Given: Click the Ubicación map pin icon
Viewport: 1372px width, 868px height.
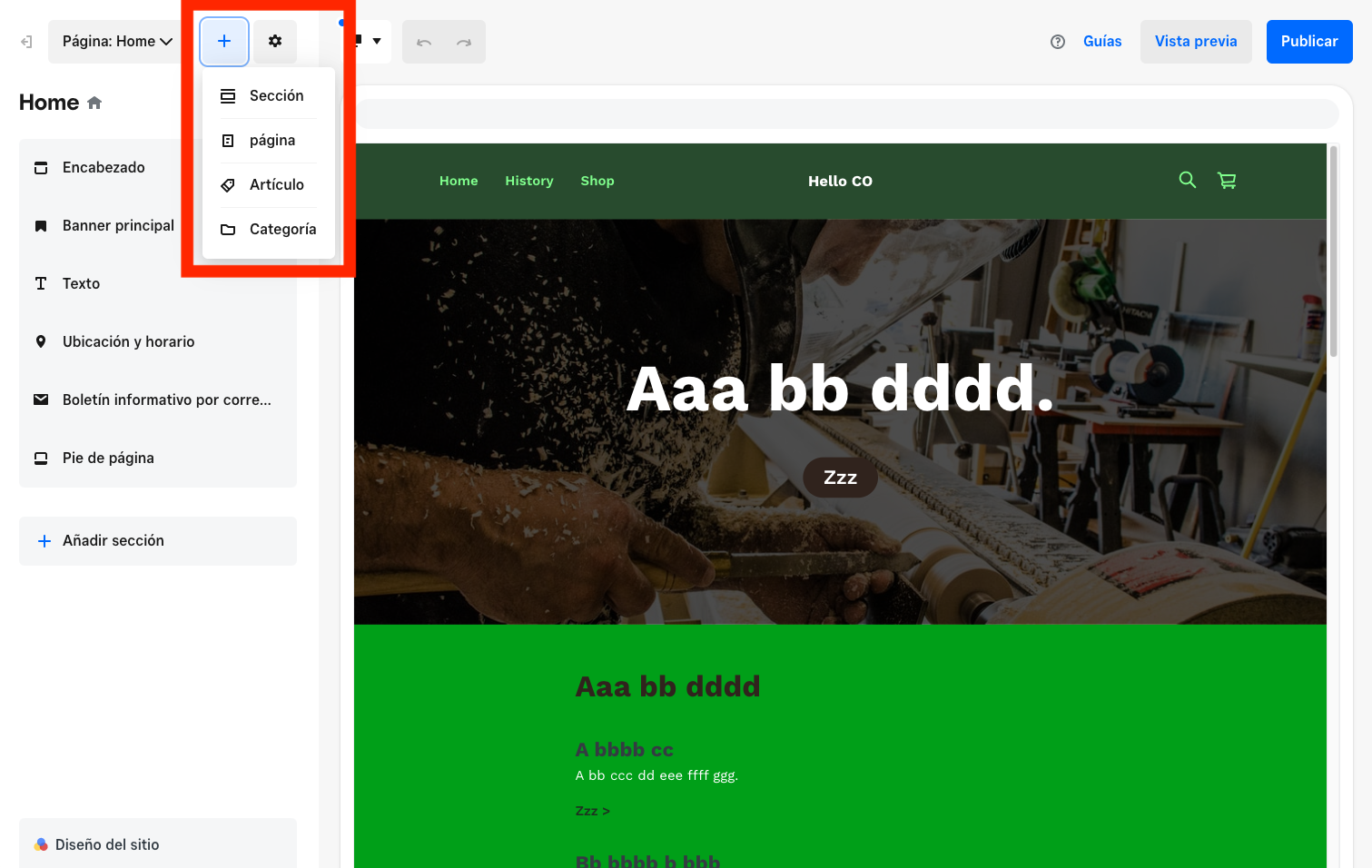Looking at the screenshot, I should pos(41,342).
